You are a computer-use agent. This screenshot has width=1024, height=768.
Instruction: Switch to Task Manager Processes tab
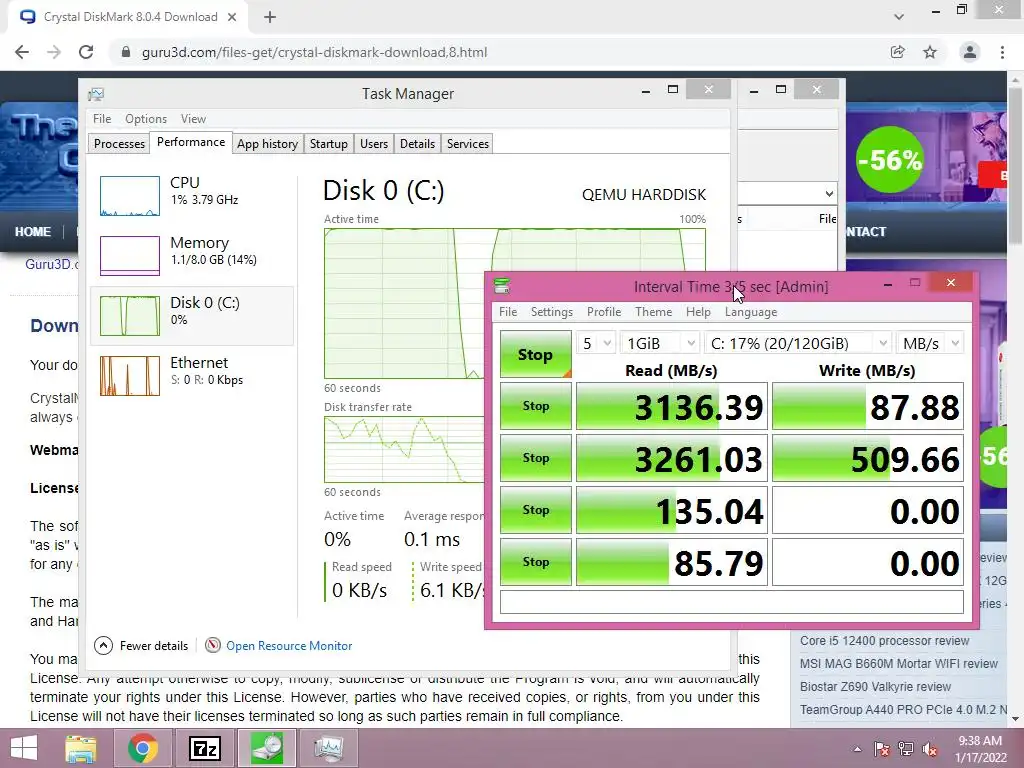(119, 144)
